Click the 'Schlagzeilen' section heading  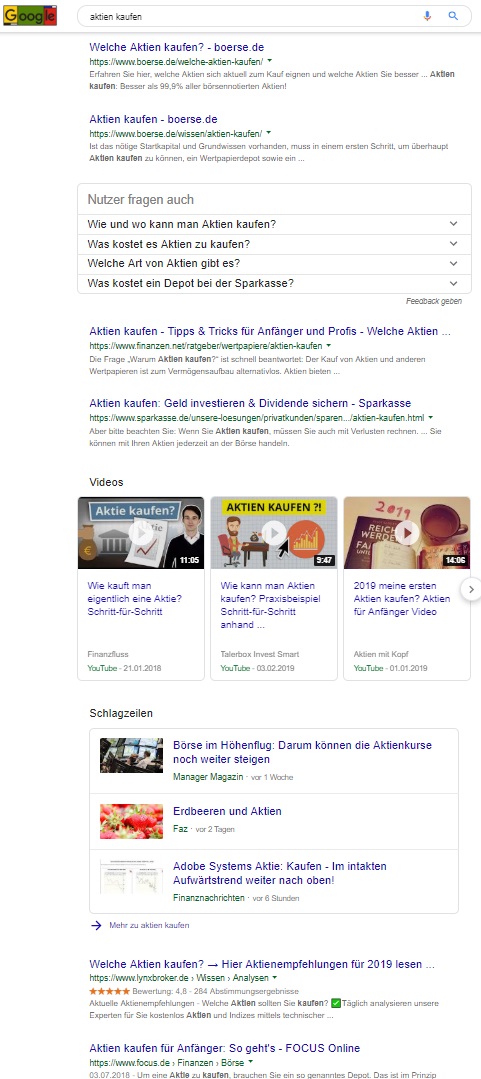[121, 714]
